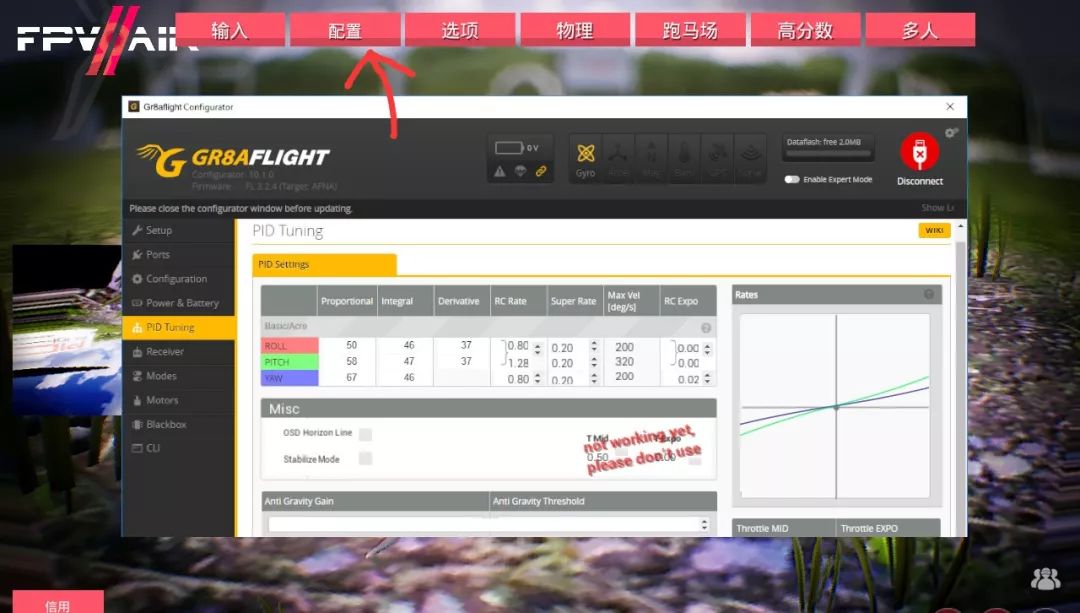Click the Roll Proportional value field

(351, 346)
